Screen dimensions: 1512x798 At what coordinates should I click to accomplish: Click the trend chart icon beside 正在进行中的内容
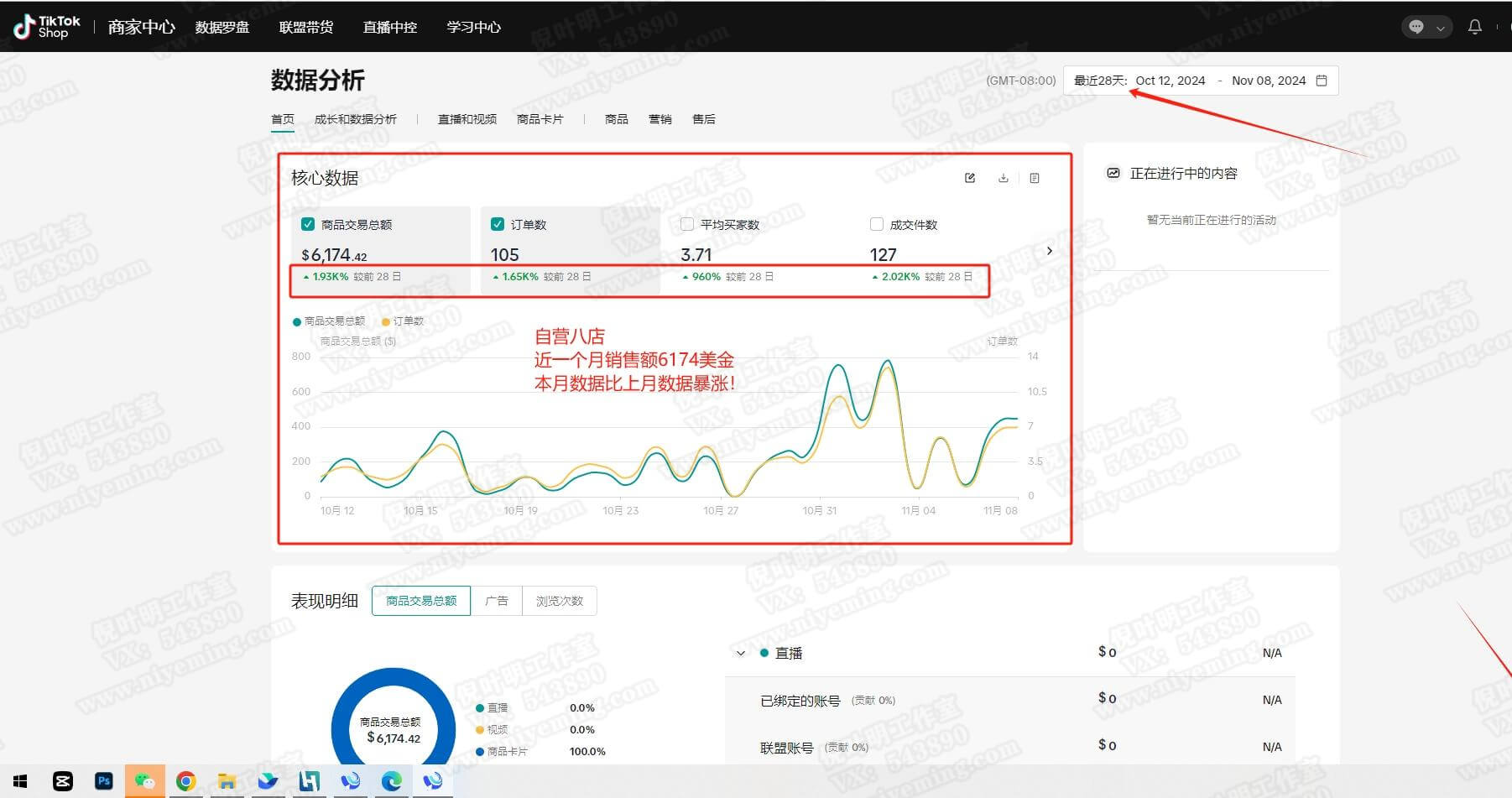pyautogui.click(x=1113, y=173)
